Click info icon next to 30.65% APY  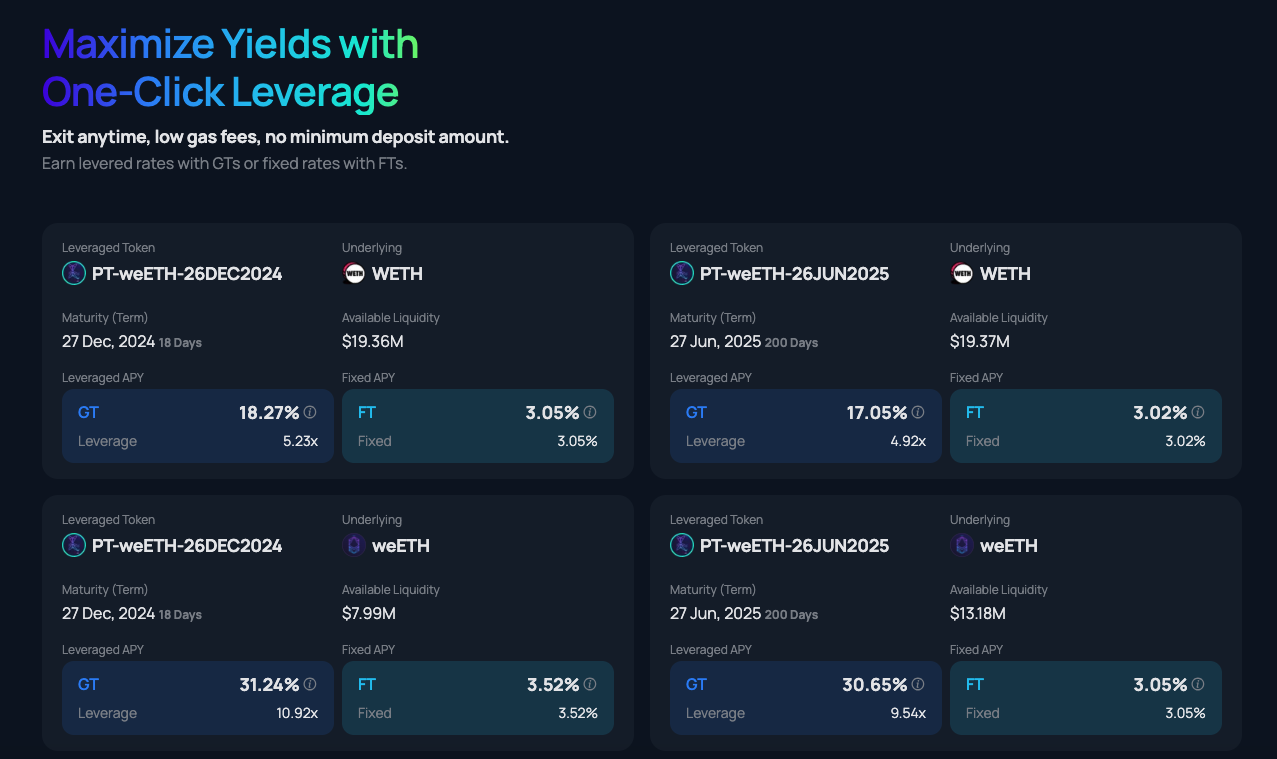918,684
